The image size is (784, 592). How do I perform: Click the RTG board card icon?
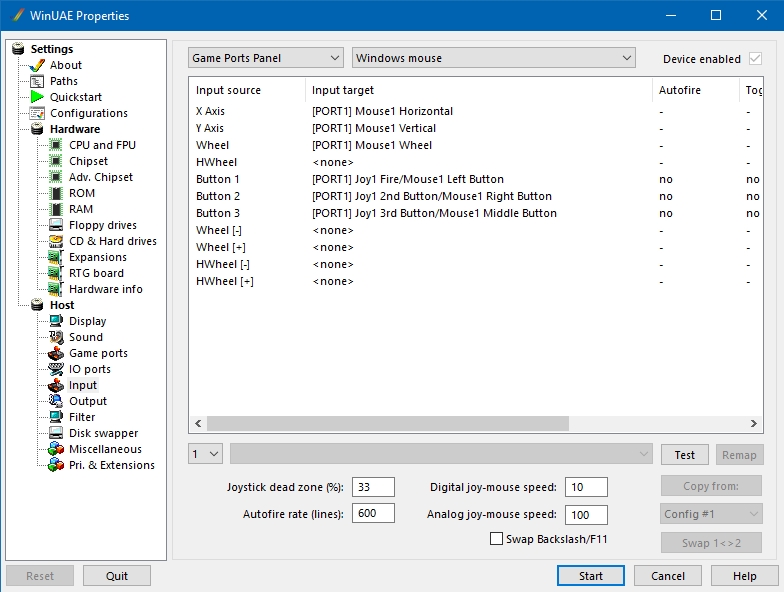55,274
